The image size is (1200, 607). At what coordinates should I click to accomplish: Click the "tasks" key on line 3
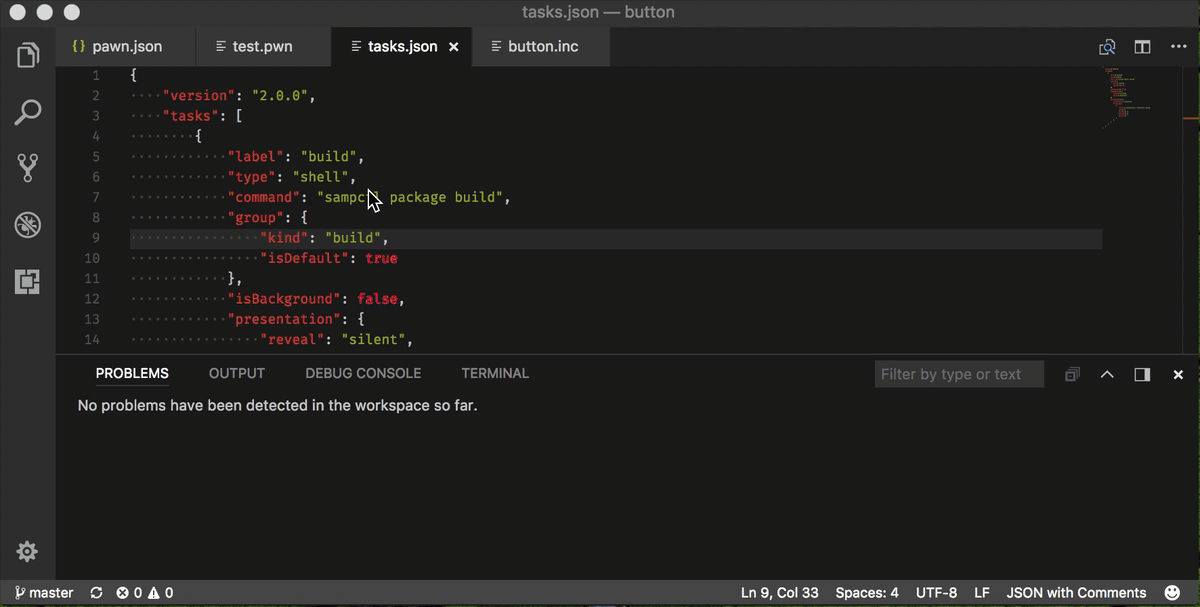pyautogui.click(x=191, y=116)
